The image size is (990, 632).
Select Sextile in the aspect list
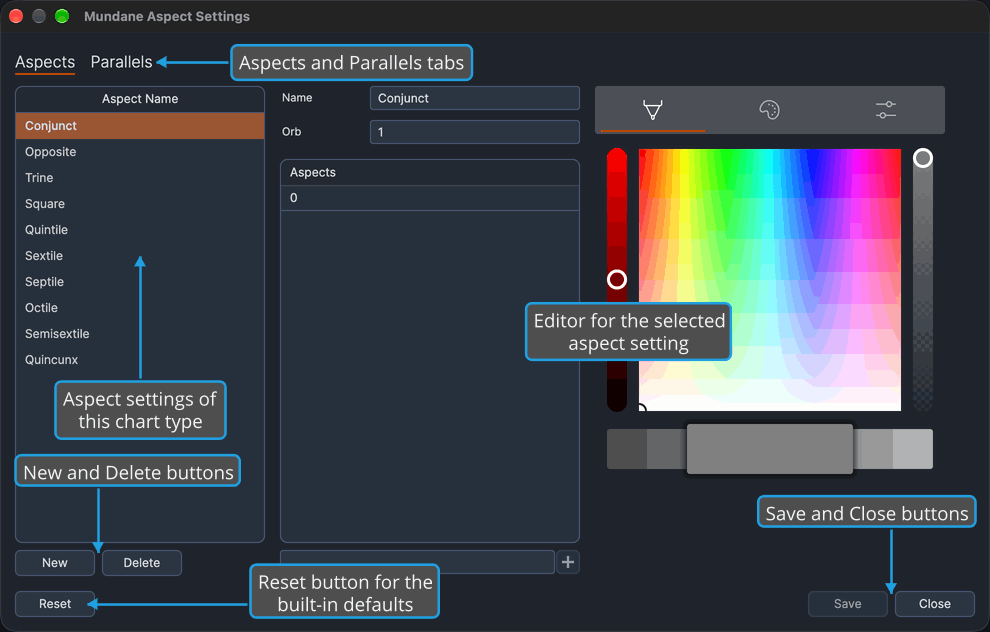click(x=140, y=256)
